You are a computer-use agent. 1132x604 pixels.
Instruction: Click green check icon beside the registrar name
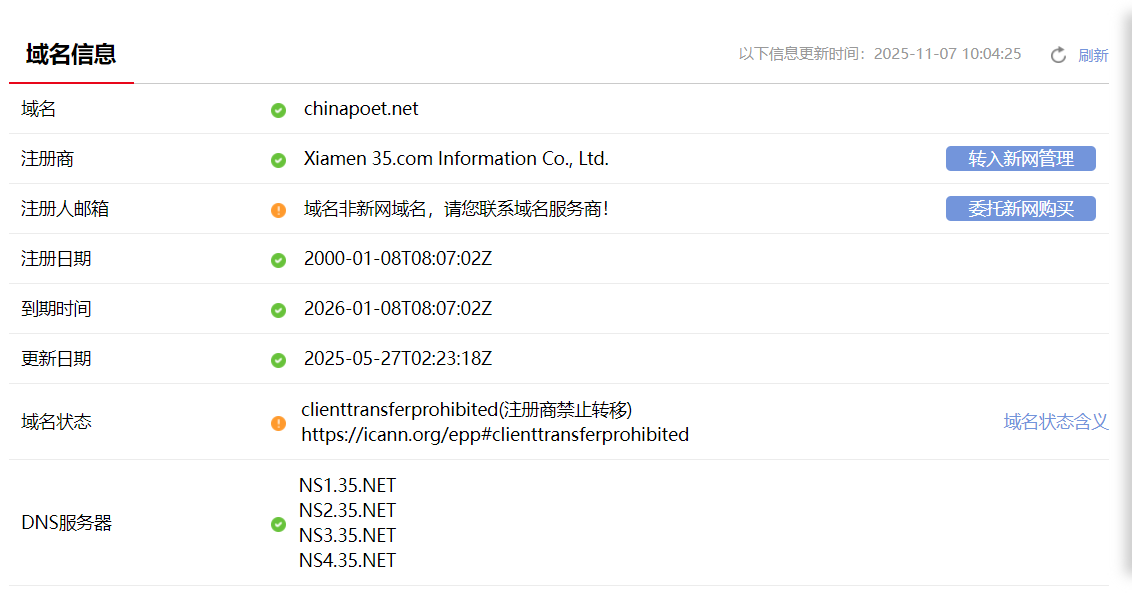point(279,160)
